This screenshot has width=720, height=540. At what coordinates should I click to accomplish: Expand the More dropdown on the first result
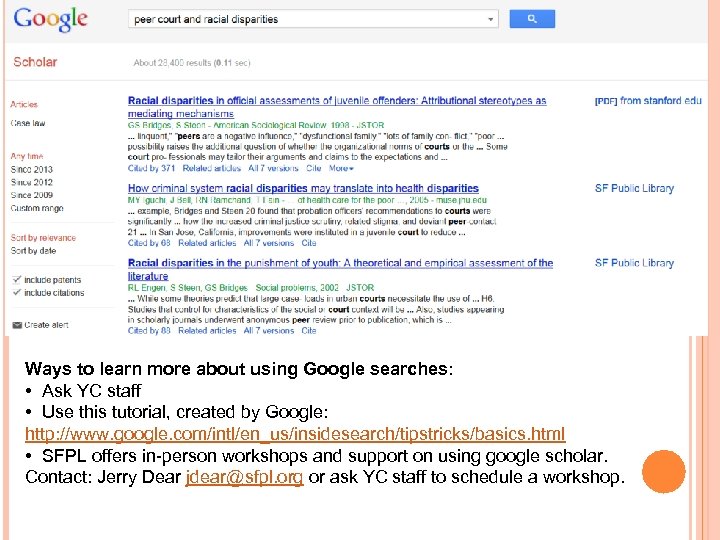(x=341, y=169)
